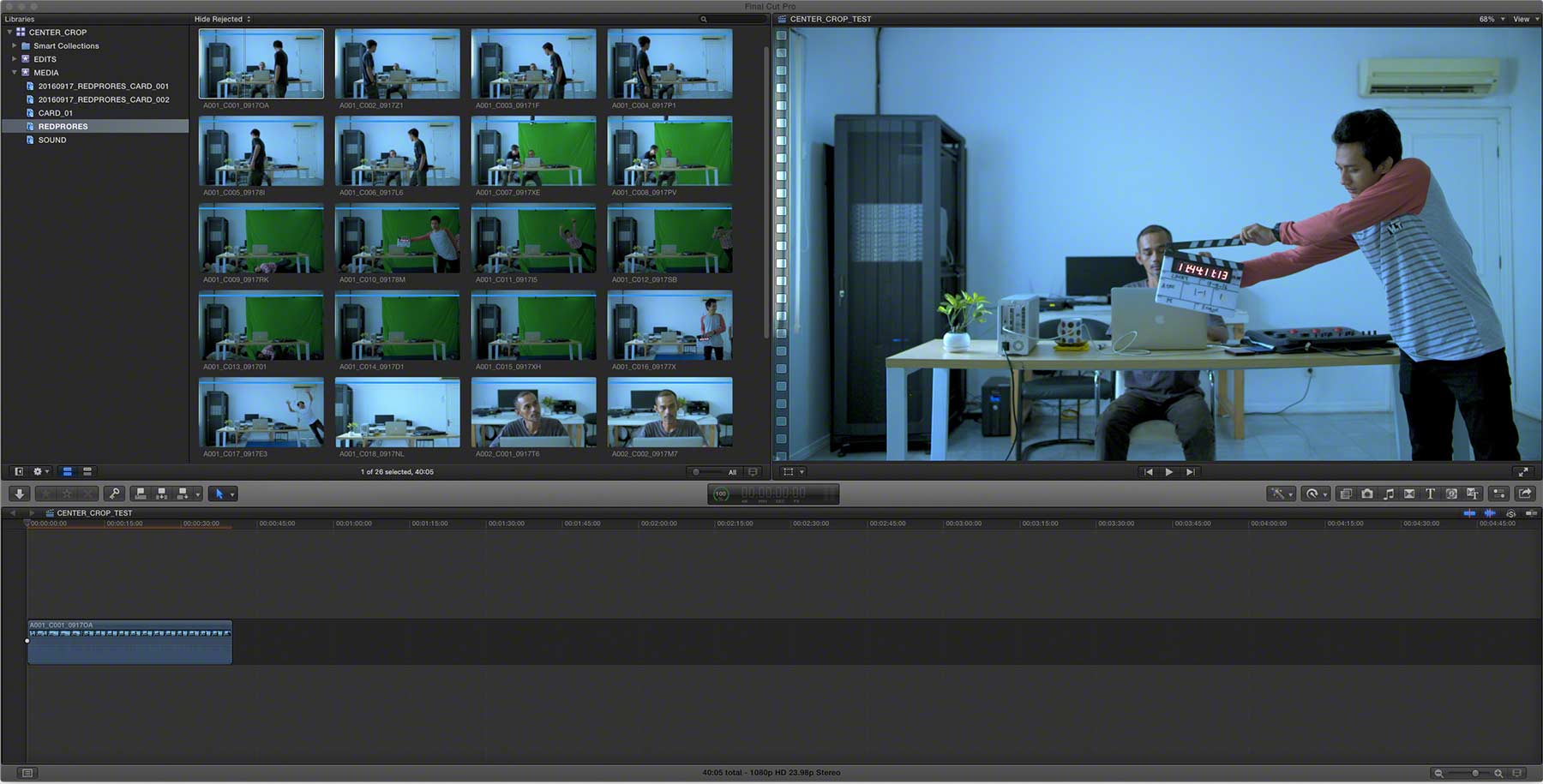Viewport: 1543px width, 784px height.
Task: Open the Photos browser camera icon
Action: 1367,494
